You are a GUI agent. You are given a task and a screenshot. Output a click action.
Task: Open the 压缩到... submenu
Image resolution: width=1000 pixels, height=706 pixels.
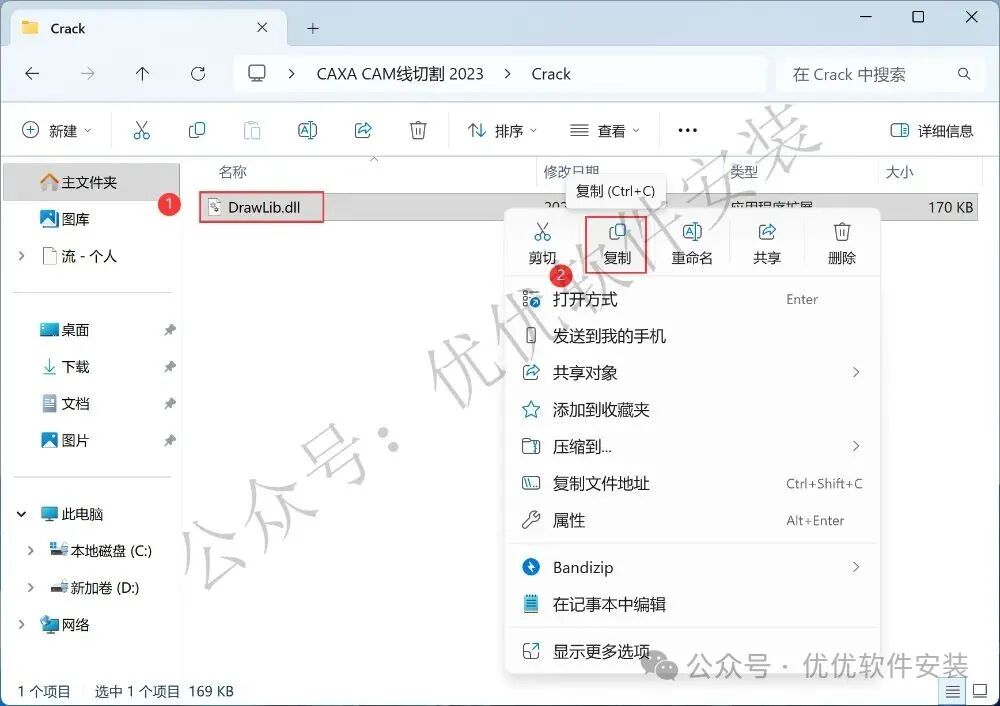coord(692,446)
